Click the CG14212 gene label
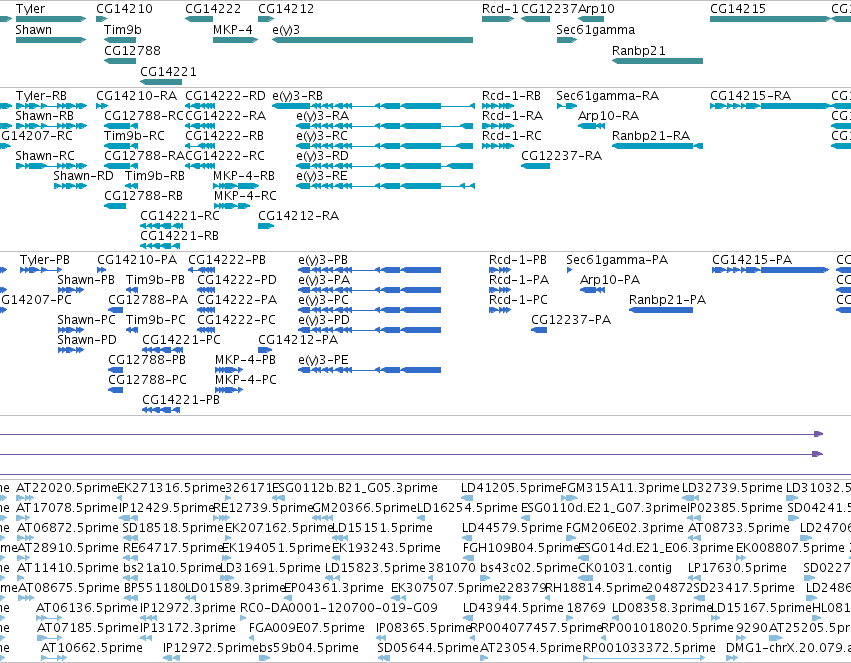 (x=286, y=9)
